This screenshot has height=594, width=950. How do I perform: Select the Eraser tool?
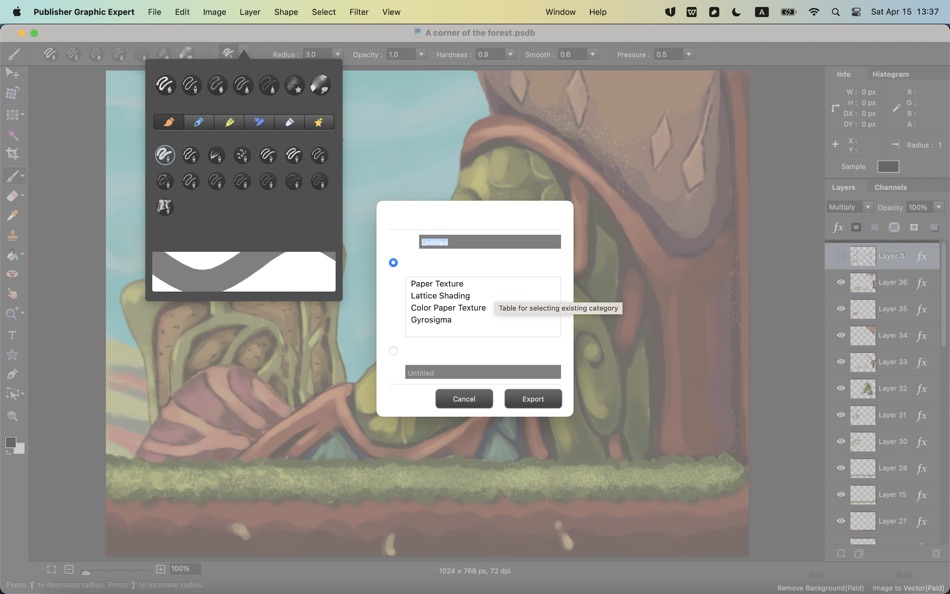12,195
